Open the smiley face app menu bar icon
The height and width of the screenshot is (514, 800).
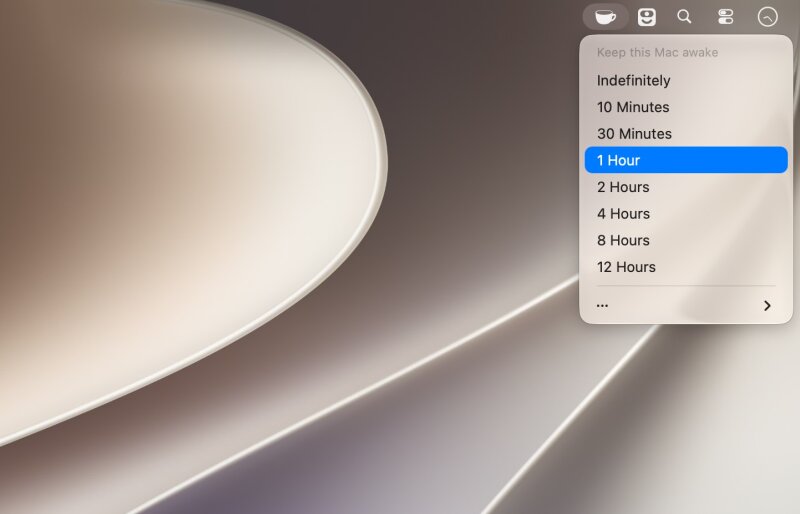point(646,17)
